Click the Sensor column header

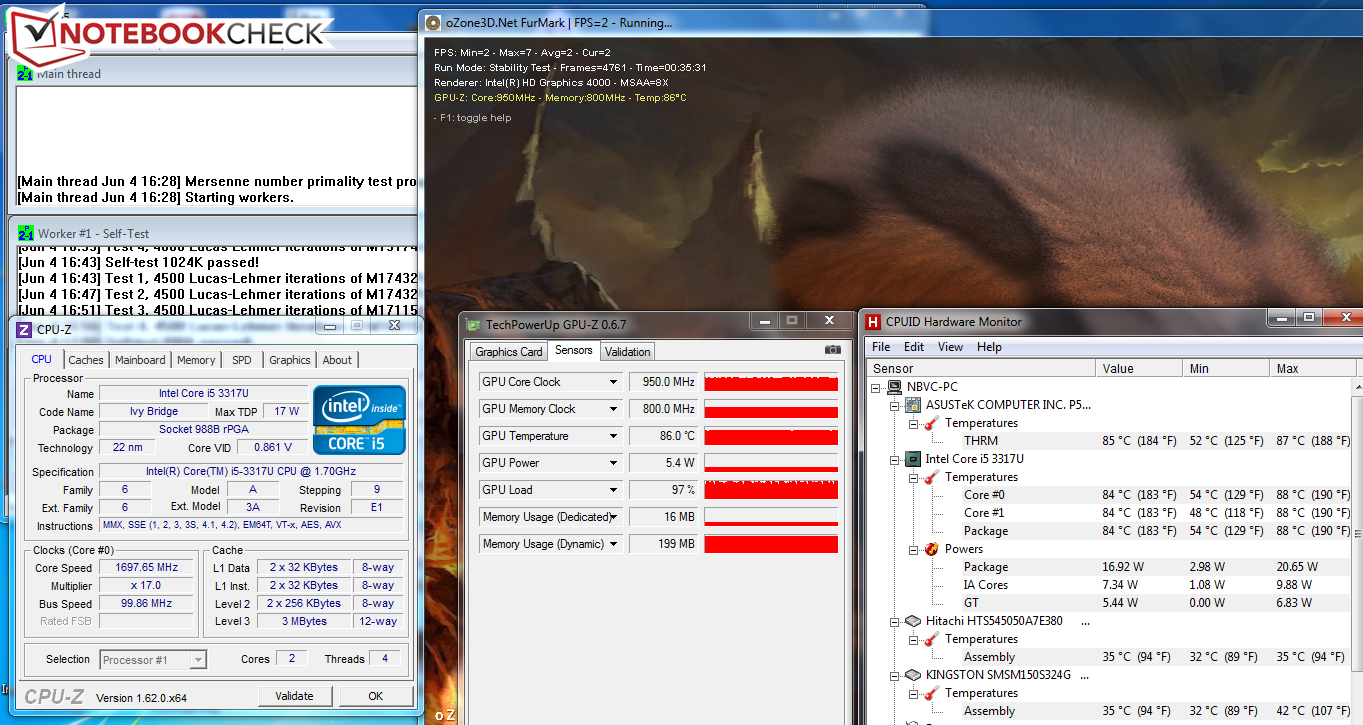point(981,368)
